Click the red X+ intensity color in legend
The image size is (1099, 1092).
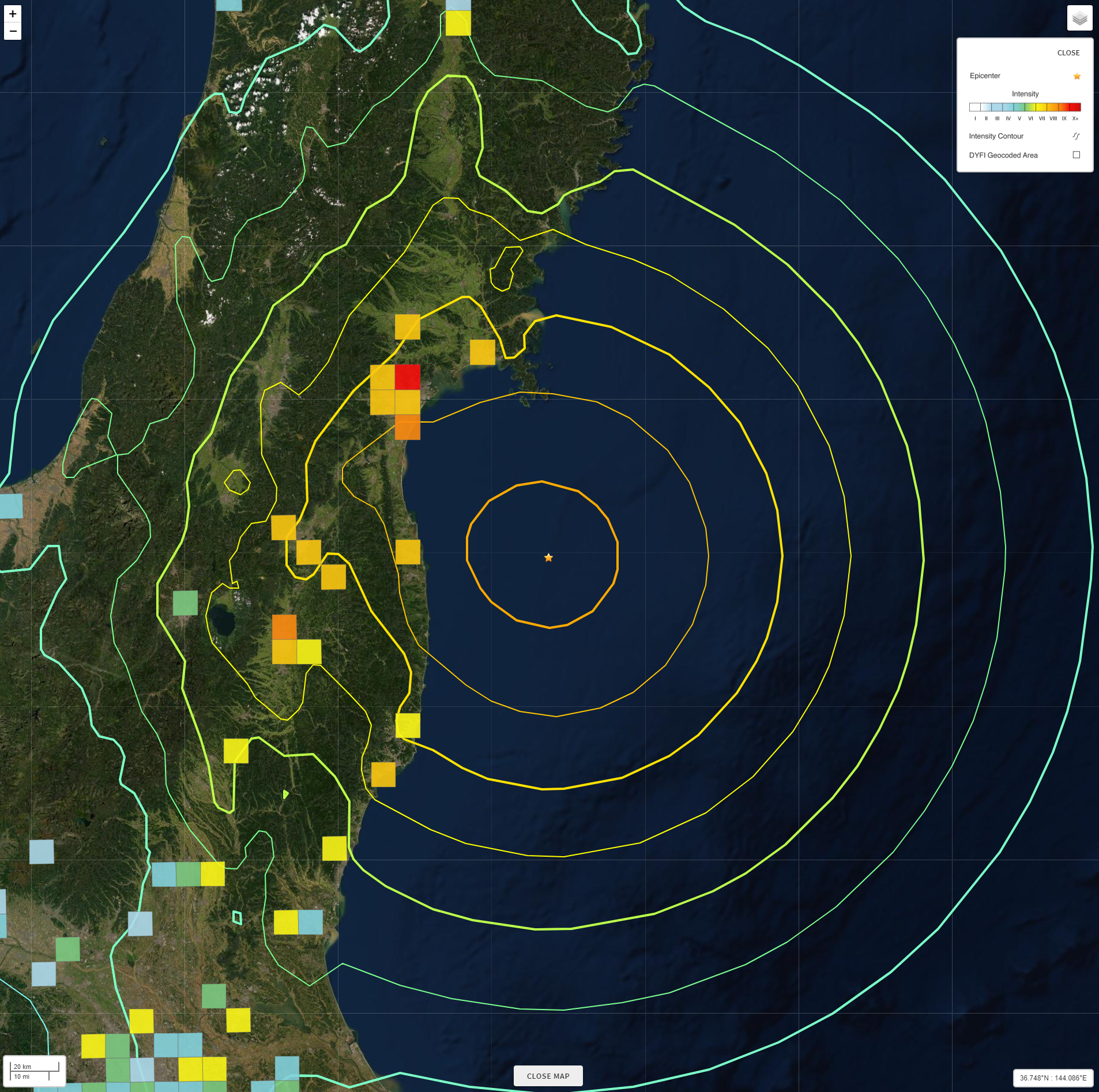pyautogui.click(x=1075, y=107)
